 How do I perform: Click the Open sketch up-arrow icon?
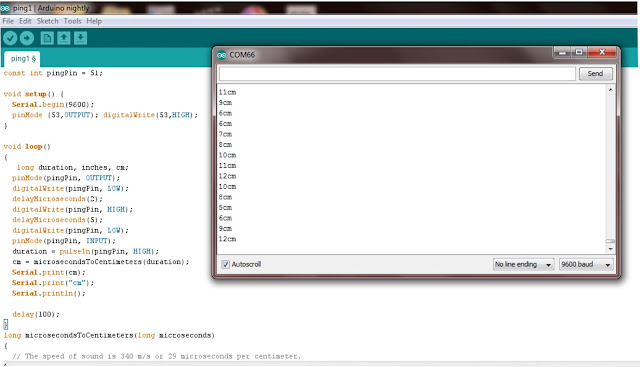pos(64,38)
